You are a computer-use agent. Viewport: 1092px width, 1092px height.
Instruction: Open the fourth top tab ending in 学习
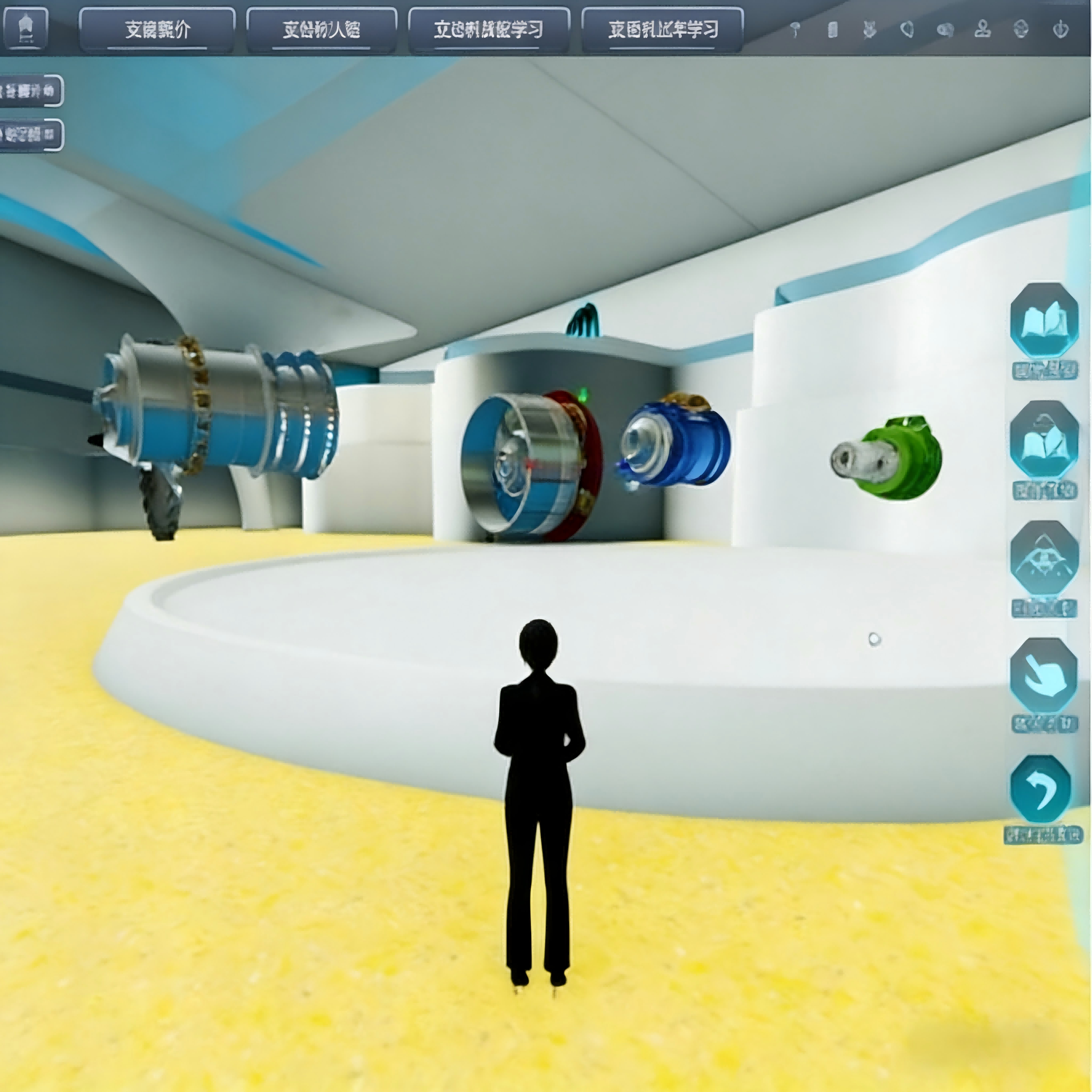(x=662, y=30)
